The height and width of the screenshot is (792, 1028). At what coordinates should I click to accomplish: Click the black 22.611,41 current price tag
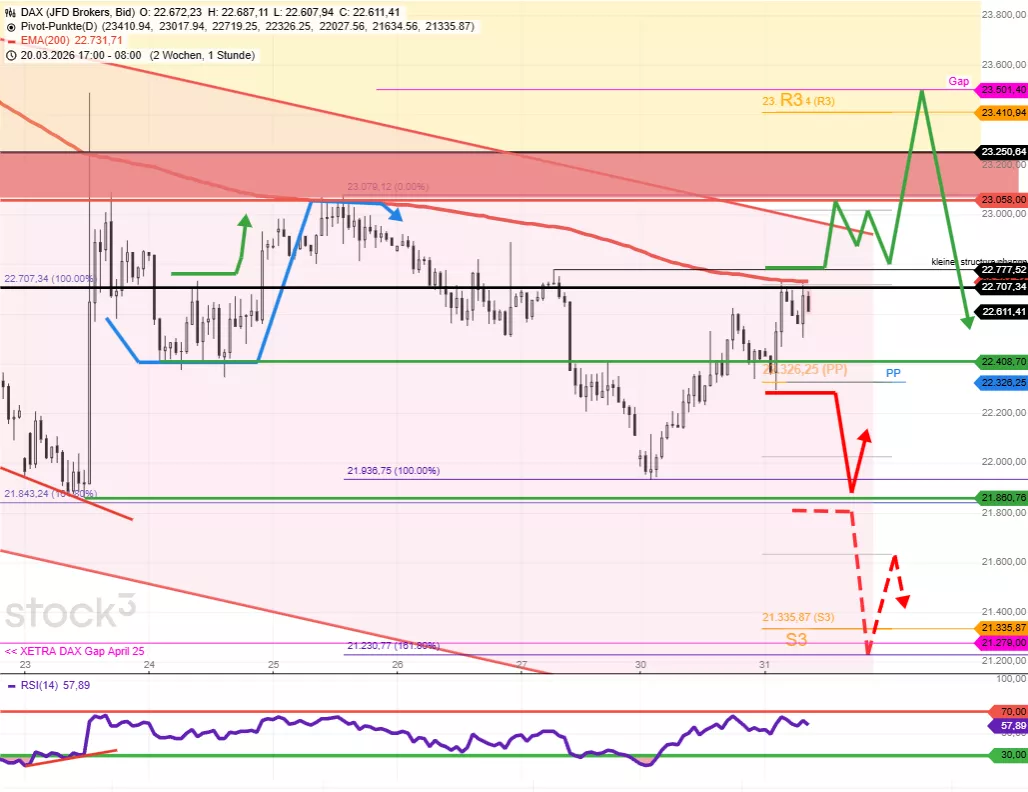(1001, 312)
